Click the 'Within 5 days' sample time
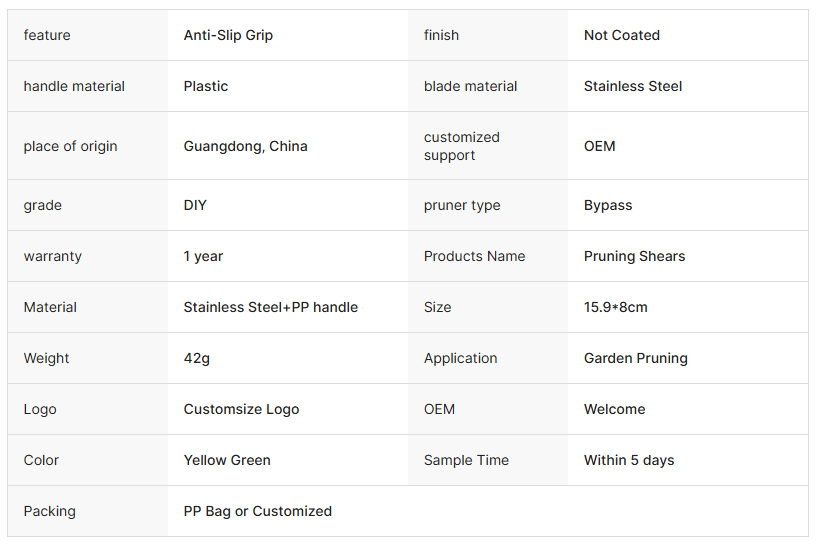The image size is (818, 547). coord(628,460)
